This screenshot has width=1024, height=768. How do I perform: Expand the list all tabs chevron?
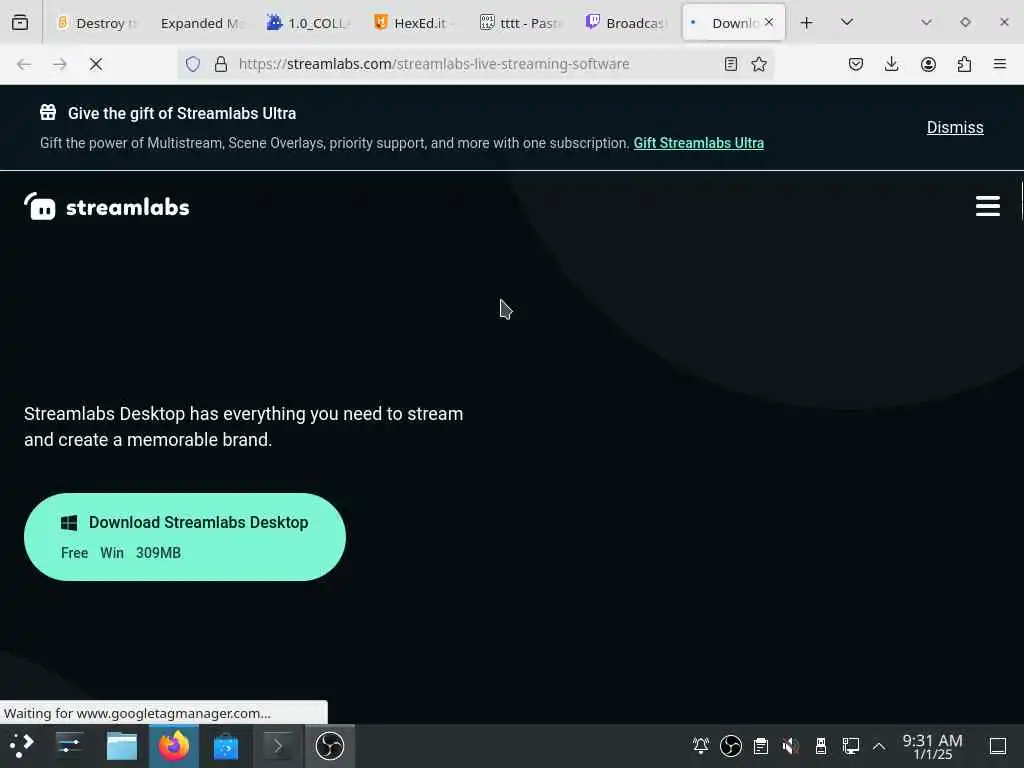846,22
